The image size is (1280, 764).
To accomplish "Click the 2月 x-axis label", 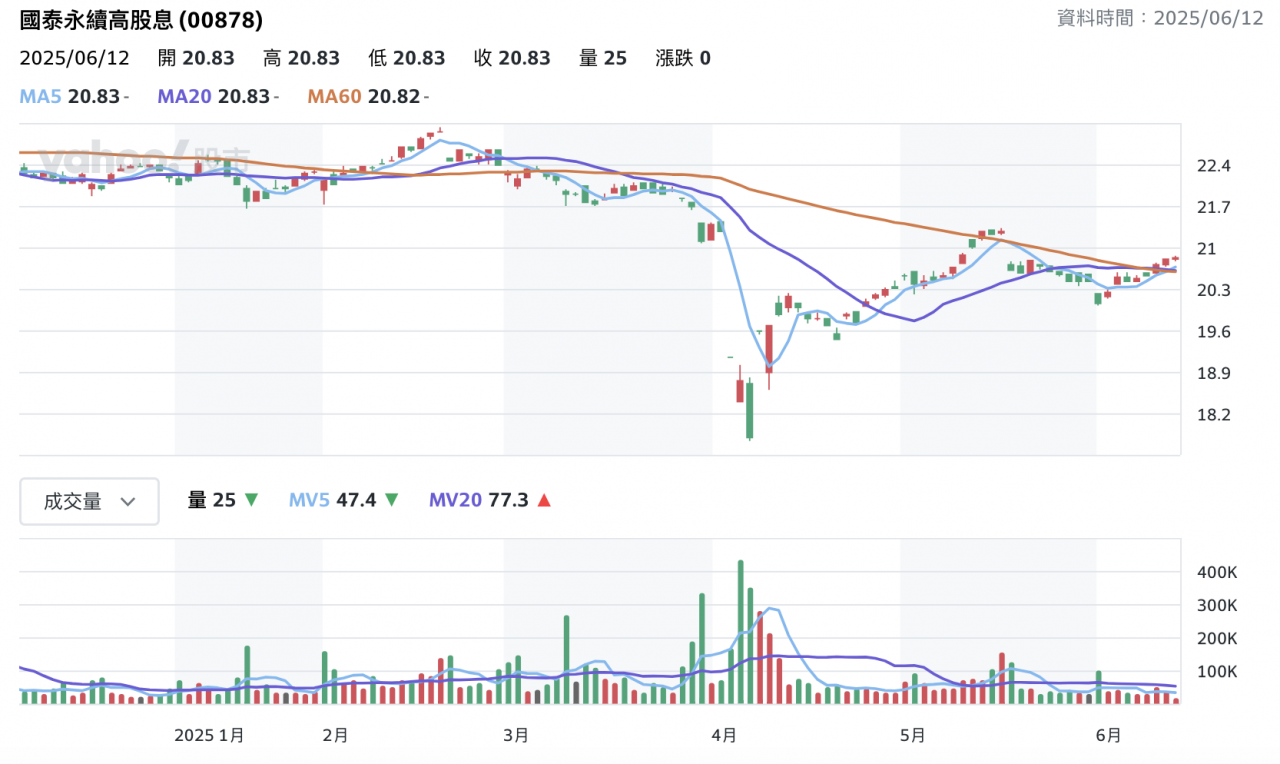I will tap(336, 735).
